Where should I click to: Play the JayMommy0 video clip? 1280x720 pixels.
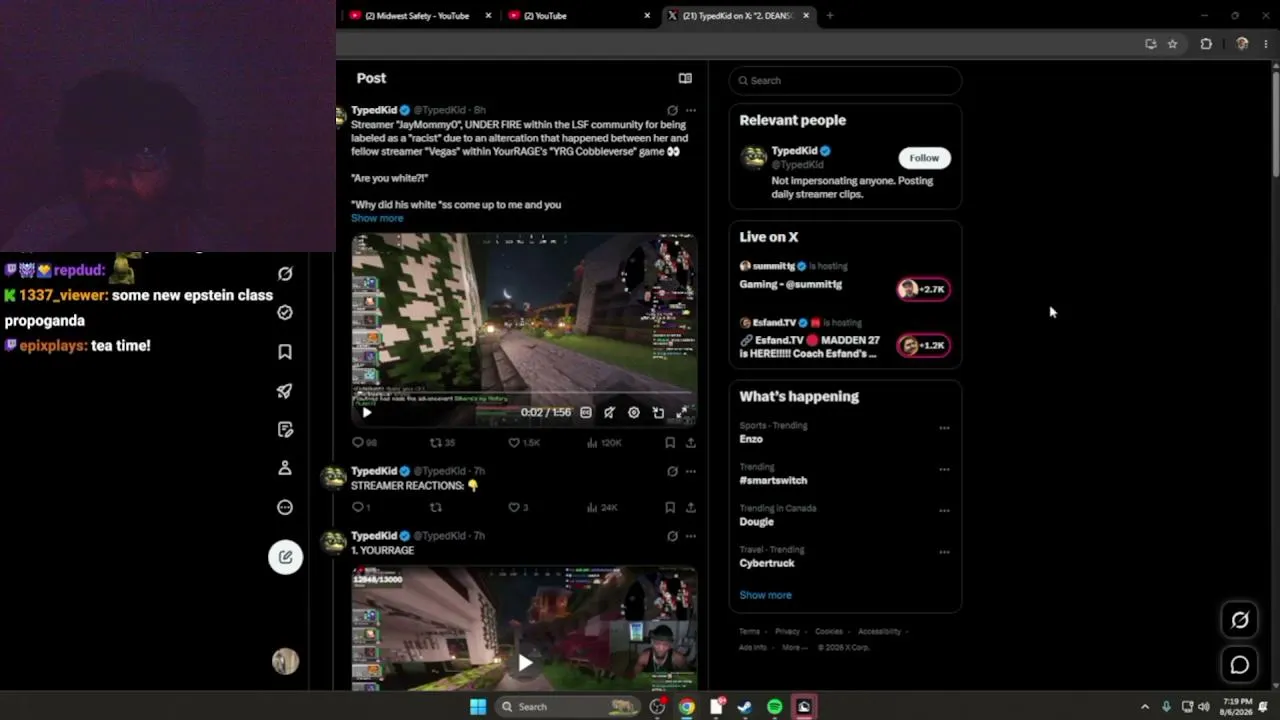click(x=367, y=412)
